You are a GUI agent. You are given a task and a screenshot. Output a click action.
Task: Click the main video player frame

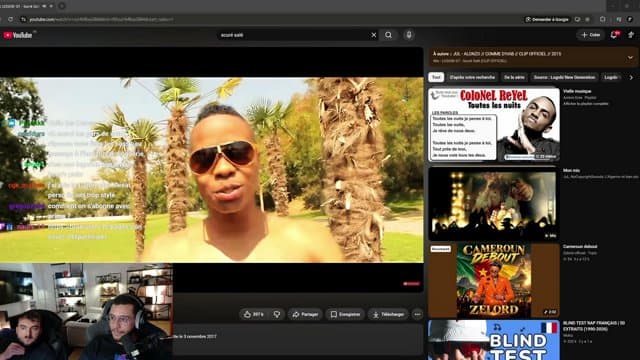tap(211, 170)
